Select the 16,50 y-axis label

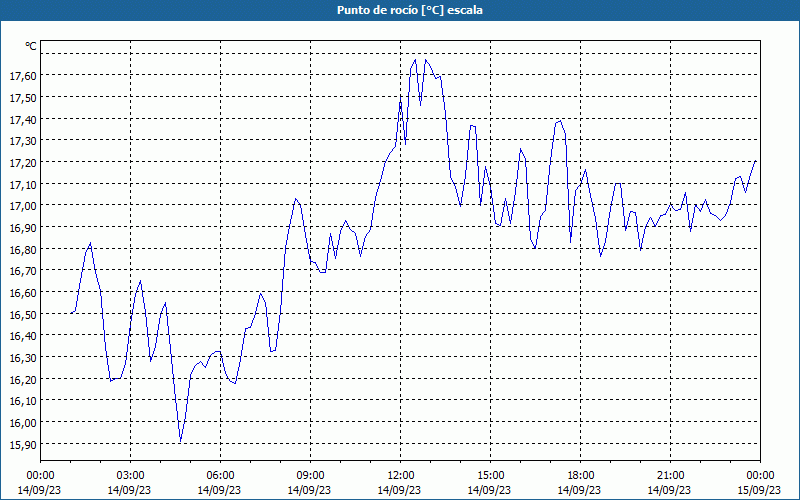pyautogui.click(x=23, y=314)
